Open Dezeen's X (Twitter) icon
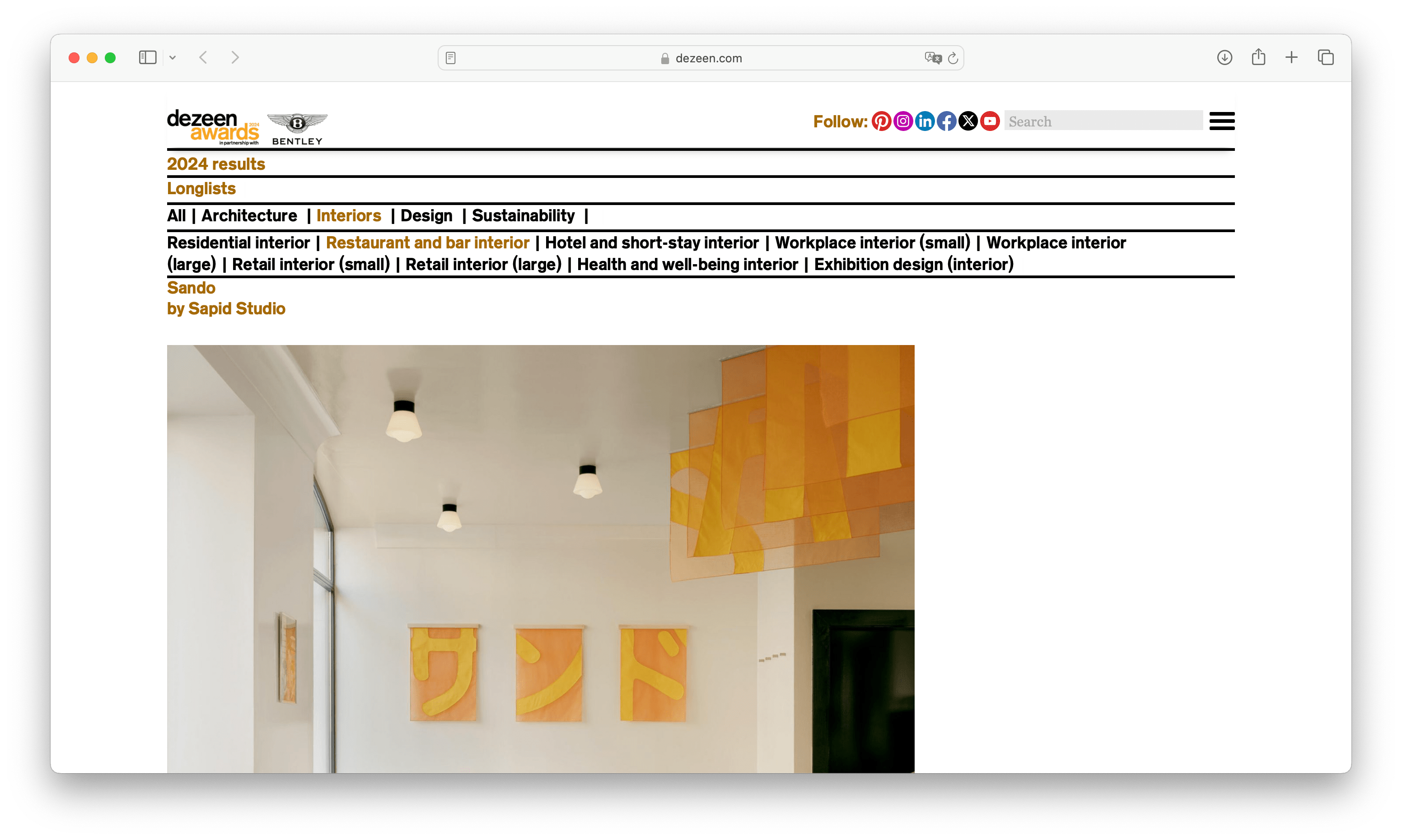Viewport: 1402px width, 840px height. tap(968, 121)
